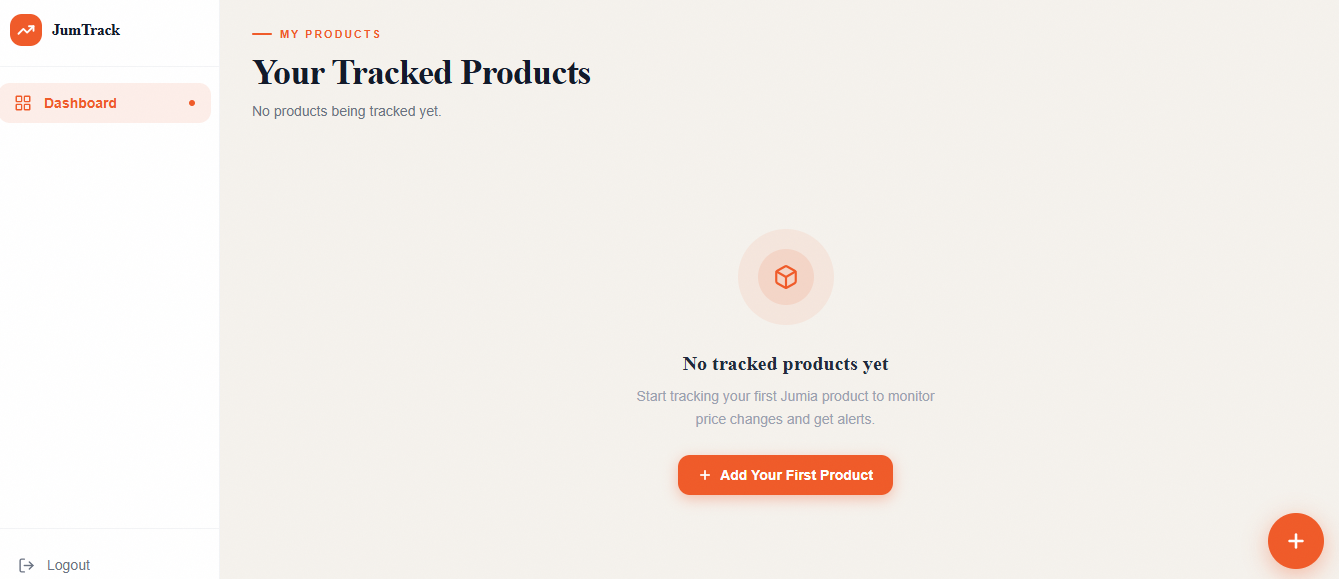Click the Dashboard sidebar highlight row
Screen dimensions: 1339x579
click(105, 103)
